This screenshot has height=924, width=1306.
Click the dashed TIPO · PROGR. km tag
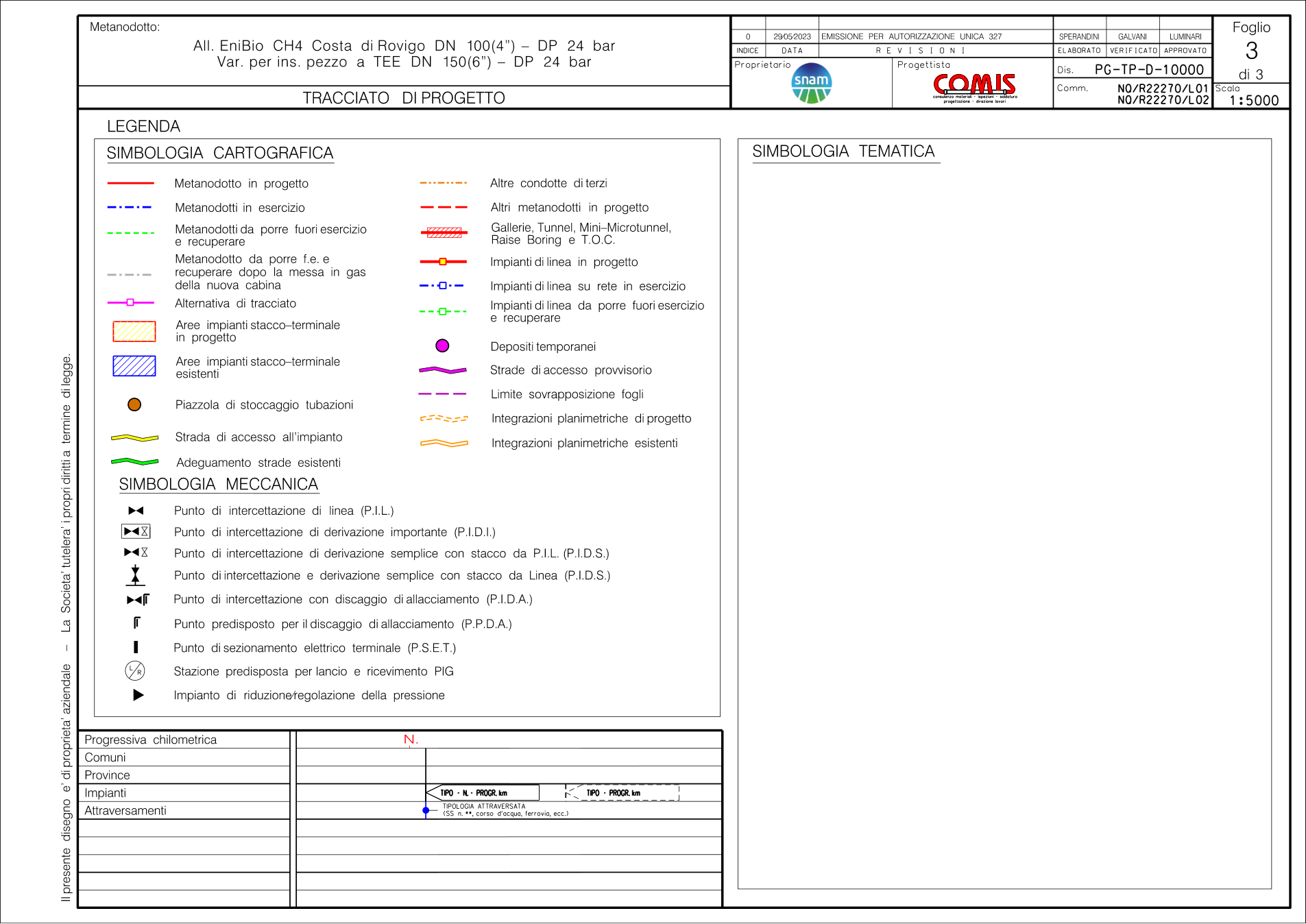click(x=622, y=792)
